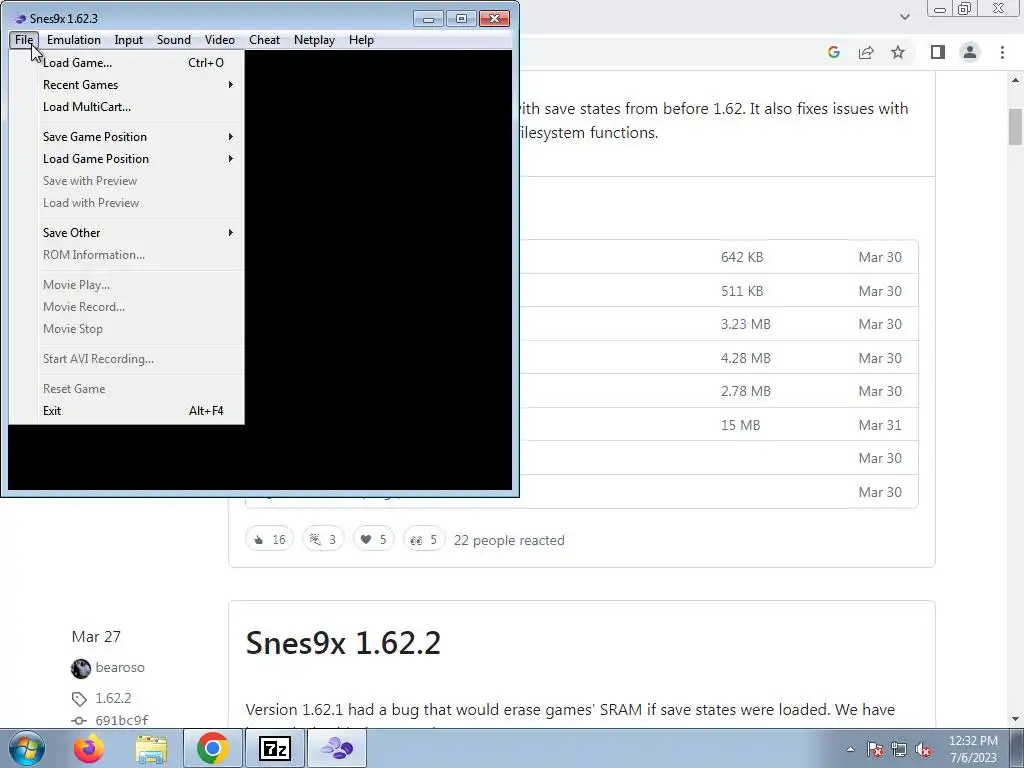Open Chrome three-dot menu
Image resolution: width=1024 pixels, height=768 pixels.
(1002, 52)
